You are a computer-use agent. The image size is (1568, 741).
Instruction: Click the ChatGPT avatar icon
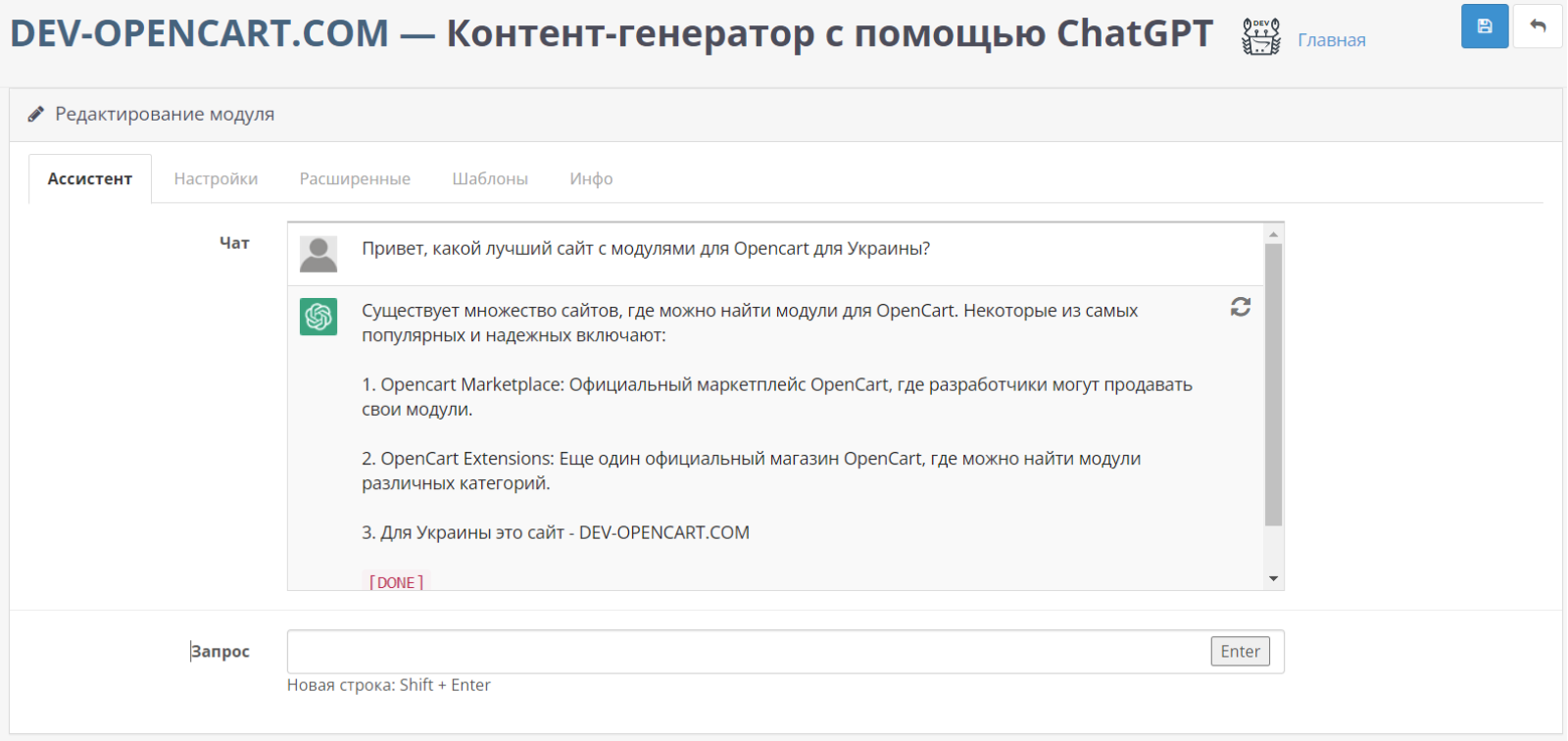318,317
